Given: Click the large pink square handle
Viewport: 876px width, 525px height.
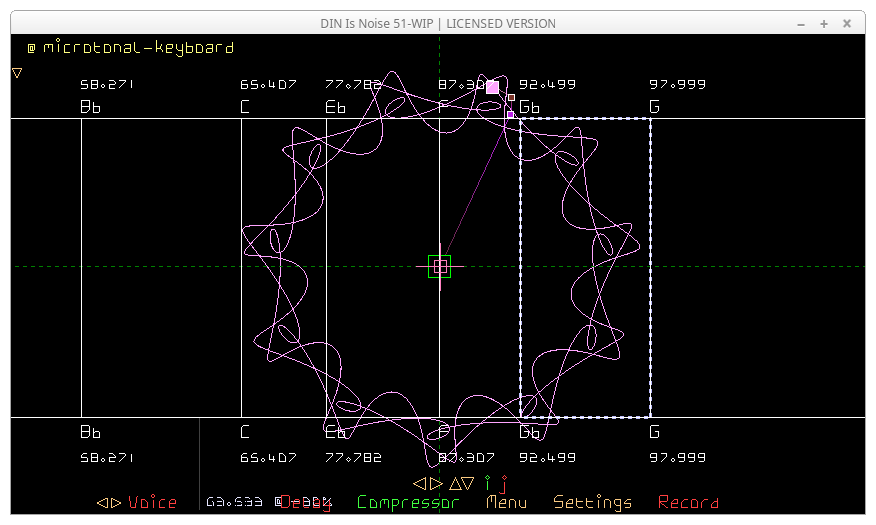Looking at the screenshot, I should click(x=492, y=87).
